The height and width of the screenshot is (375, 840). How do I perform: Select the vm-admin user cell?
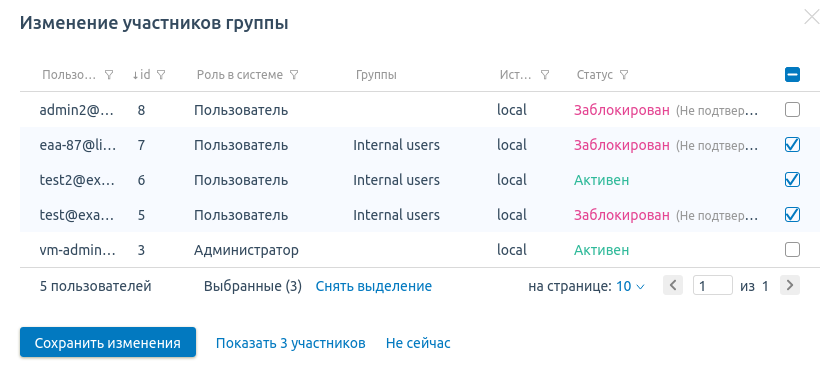point(77,250)
